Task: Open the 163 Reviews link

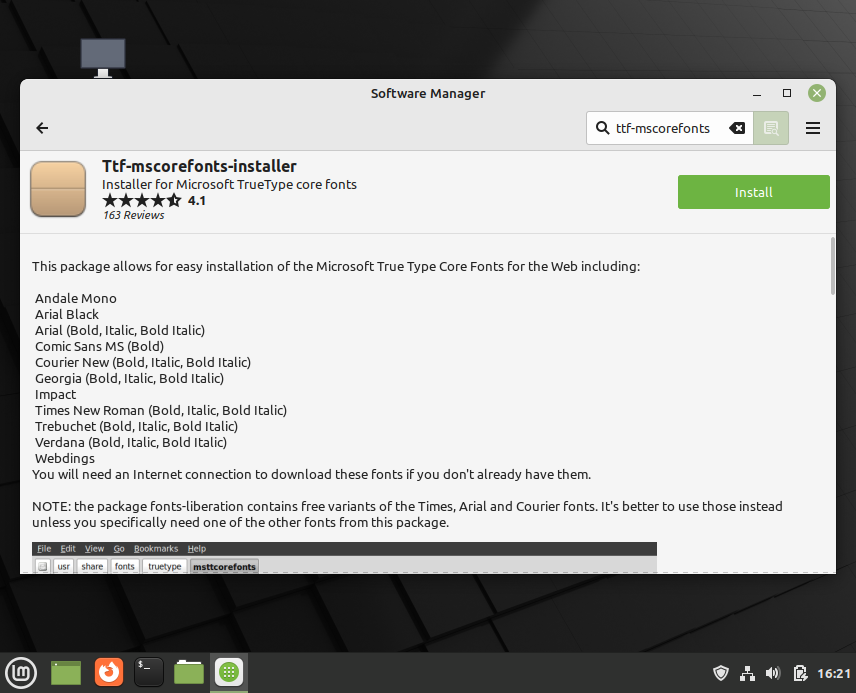Action: [x=133, y=215]
